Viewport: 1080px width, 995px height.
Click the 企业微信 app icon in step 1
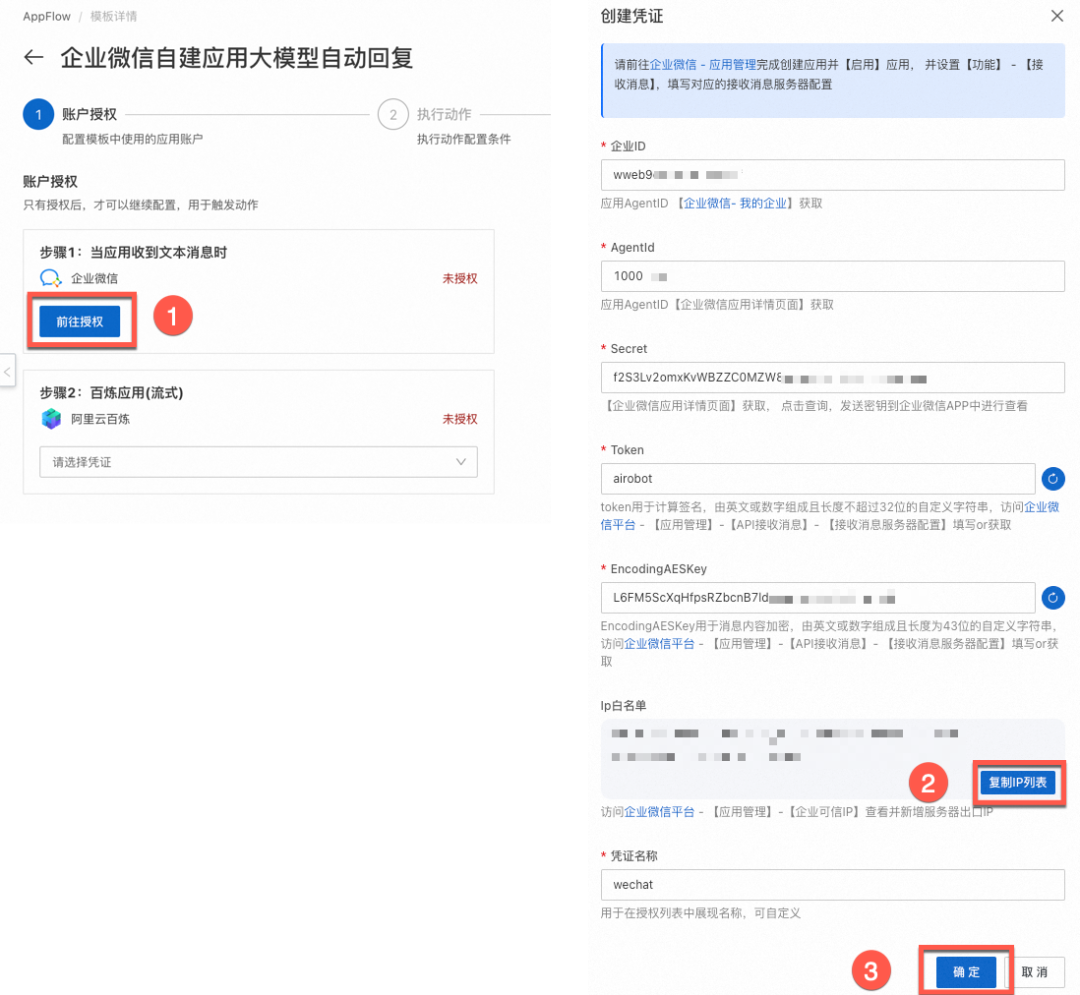point(50,278)
